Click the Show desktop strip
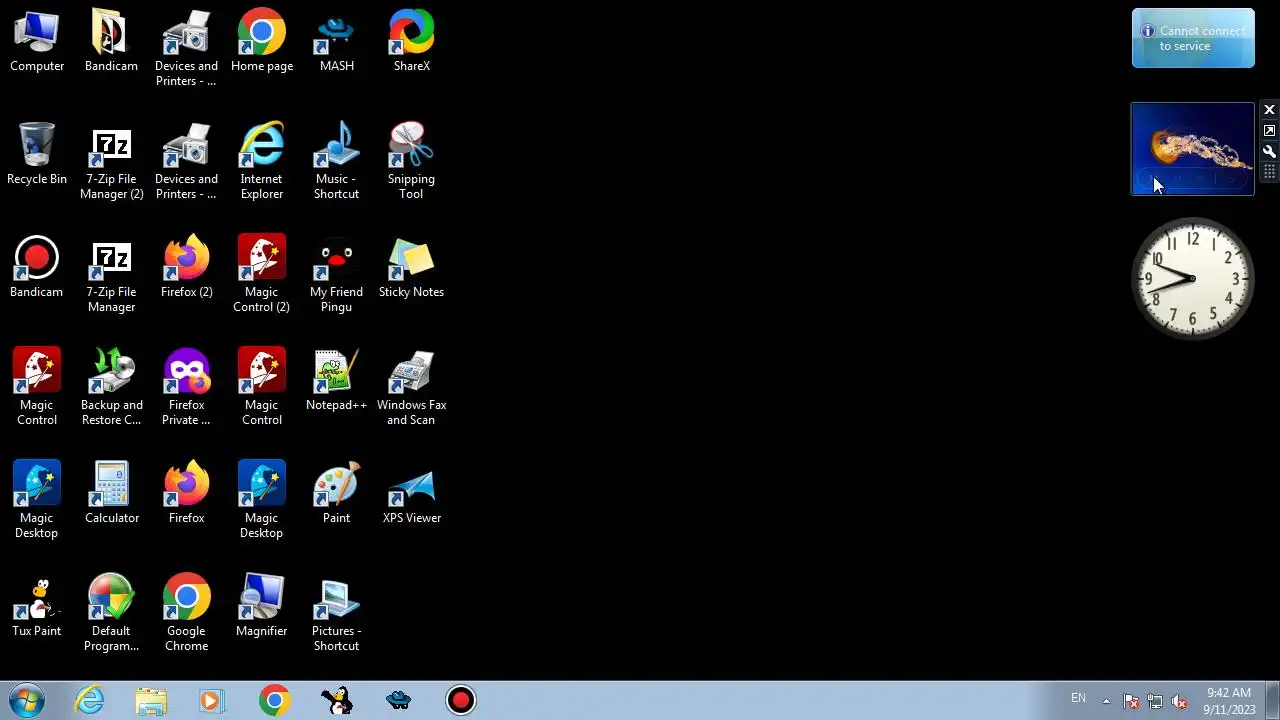Image resolution: width=1280 pixels, height=720 pixels. (x=1272, y=700)
